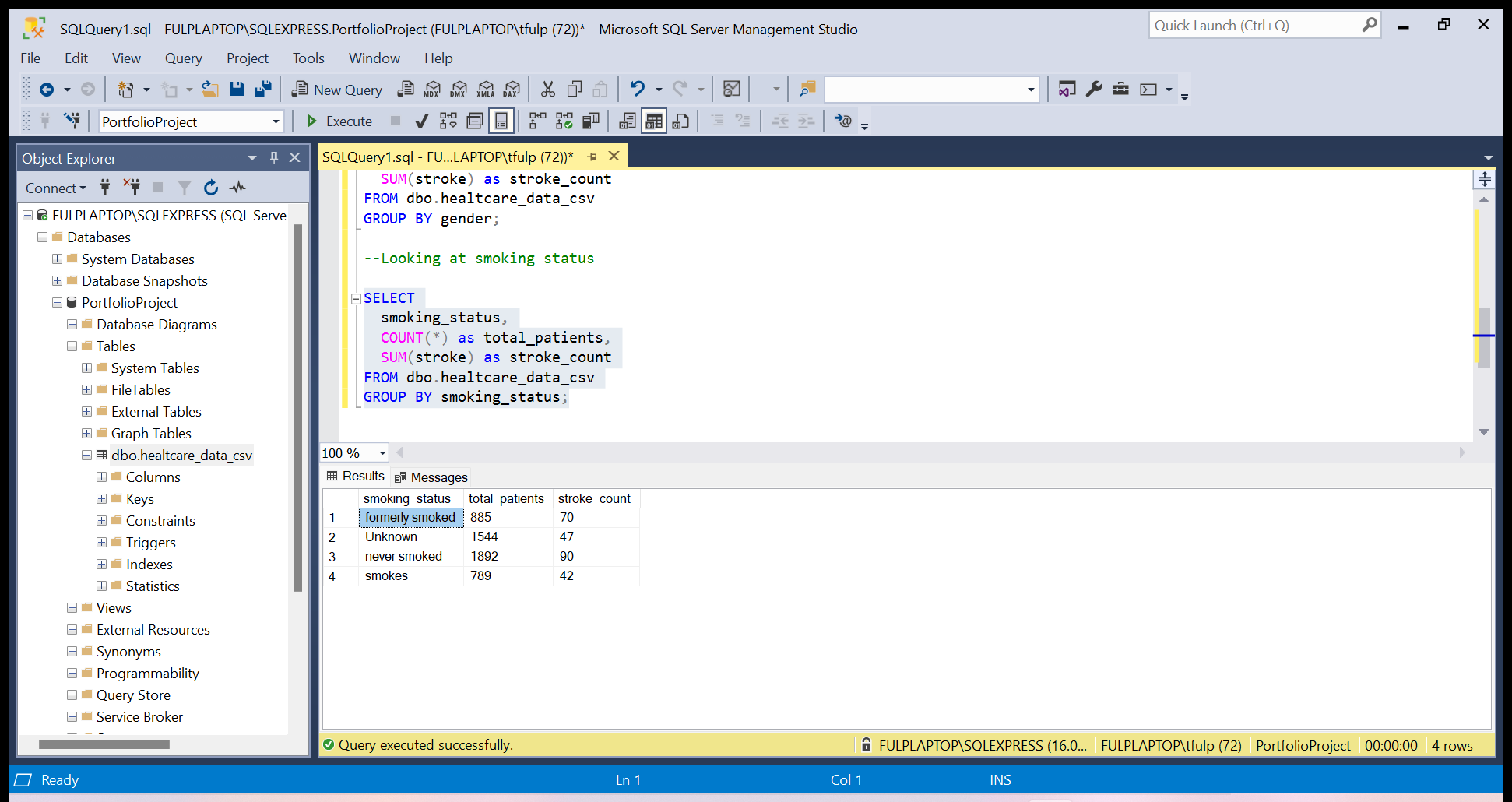Toggle auto-hide on Object Explorer panel

tap(273, 157)
